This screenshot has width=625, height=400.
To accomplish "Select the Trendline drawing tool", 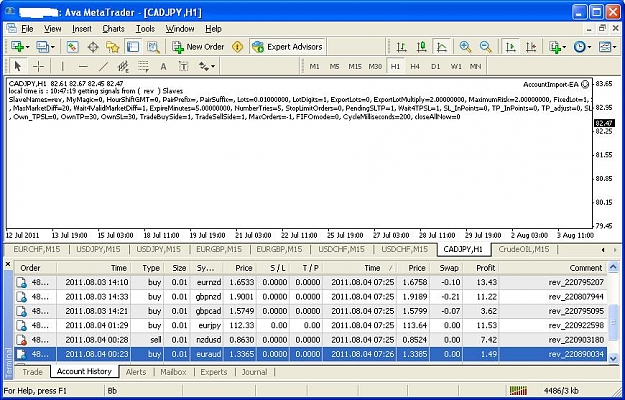I will pyautogui.click(x=103, y=67).
